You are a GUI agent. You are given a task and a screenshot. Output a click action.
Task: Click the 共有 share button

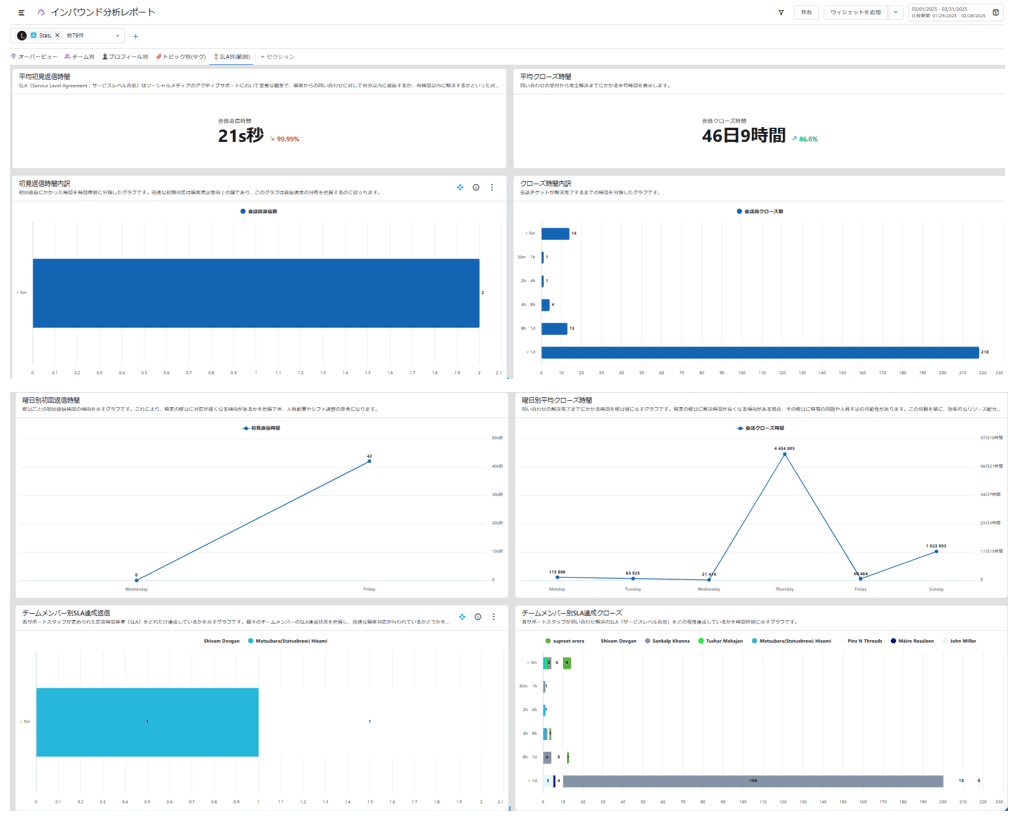[805, 13]
